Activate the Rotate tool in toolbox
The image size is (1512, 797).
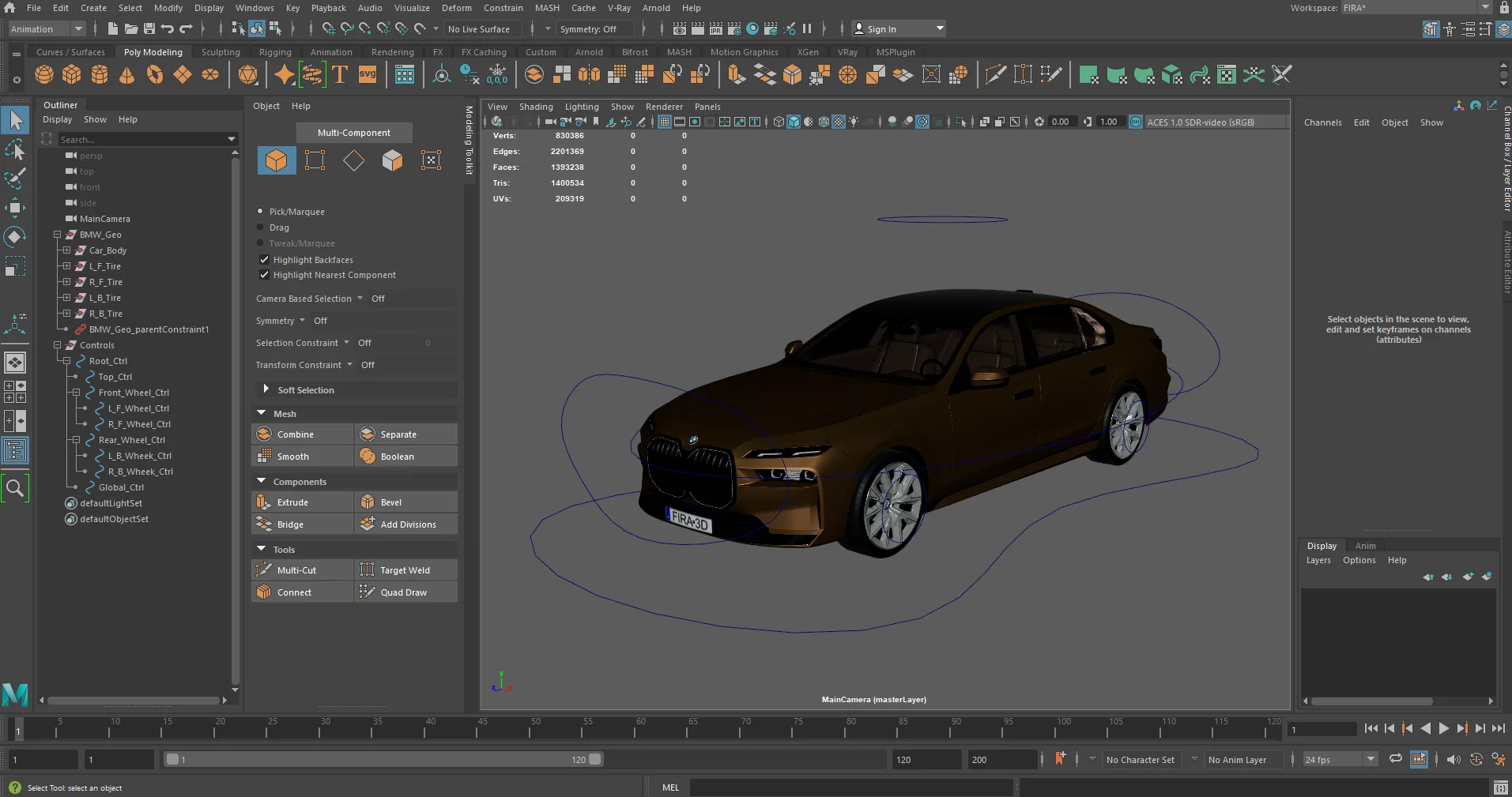(15, 237)
